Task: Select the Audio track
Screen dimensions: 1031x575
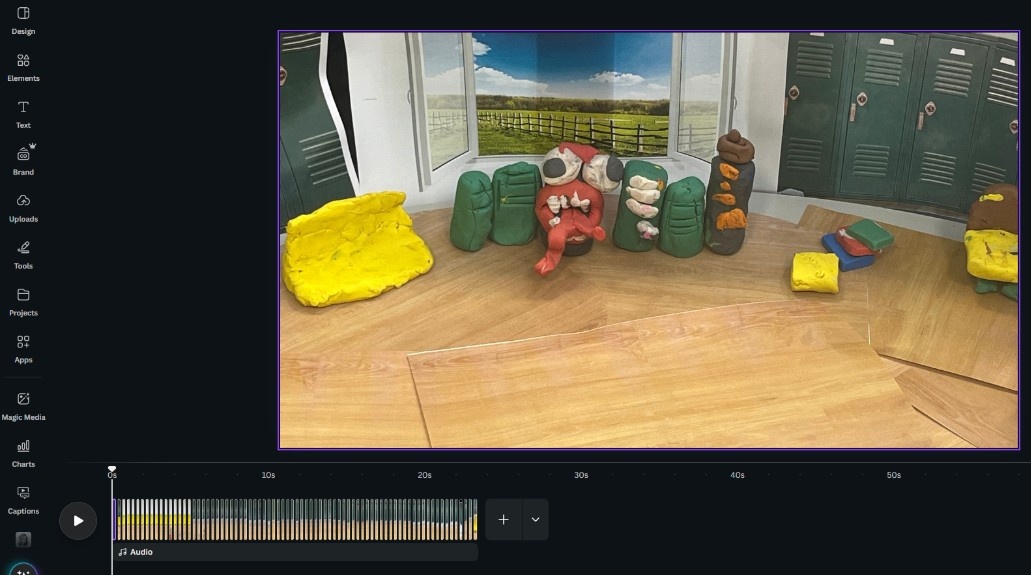Action: point(296,552)
